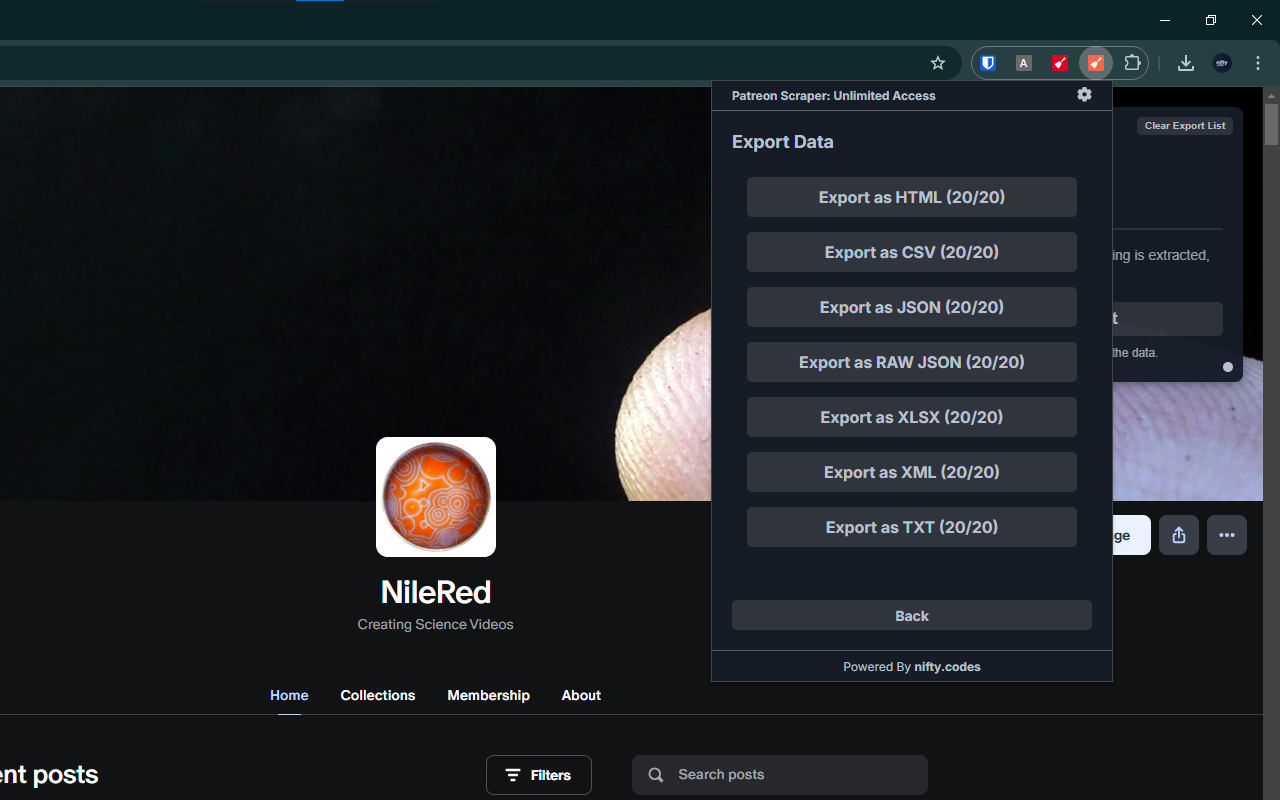This screenshot has width=1280, height=800.
Task: Open the three-dot more options on the profile
Action: click(x=1226, y=535)
